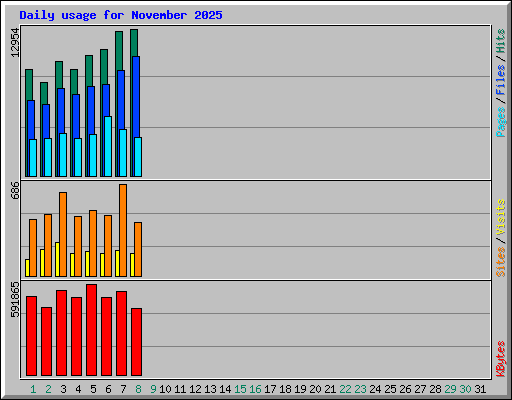Click the red KBytes bar for day 8
This screenshot has height=400, width=512.
pyautogui.click(x=136, y=342)
